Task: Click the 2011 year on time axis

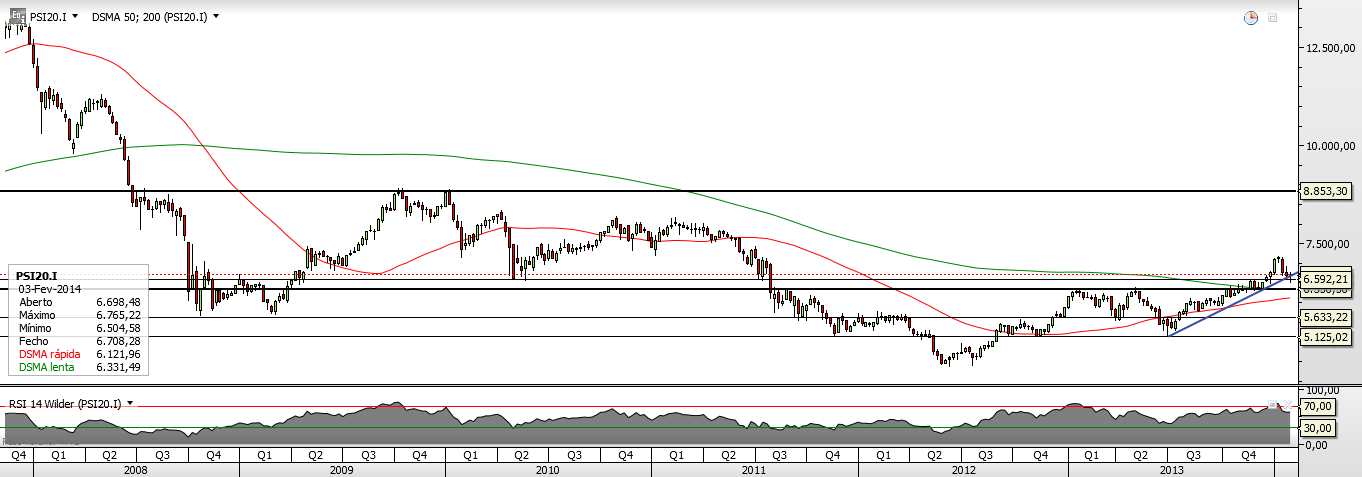Action: [x=754, y=469]
